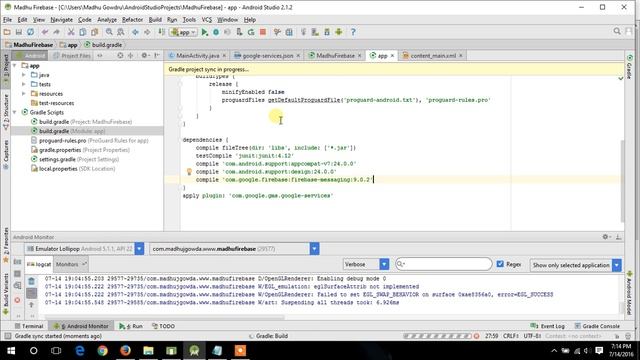The image size is (640, 360).
Task: Close the app editor tab
Action: click(x=392, y=56)
